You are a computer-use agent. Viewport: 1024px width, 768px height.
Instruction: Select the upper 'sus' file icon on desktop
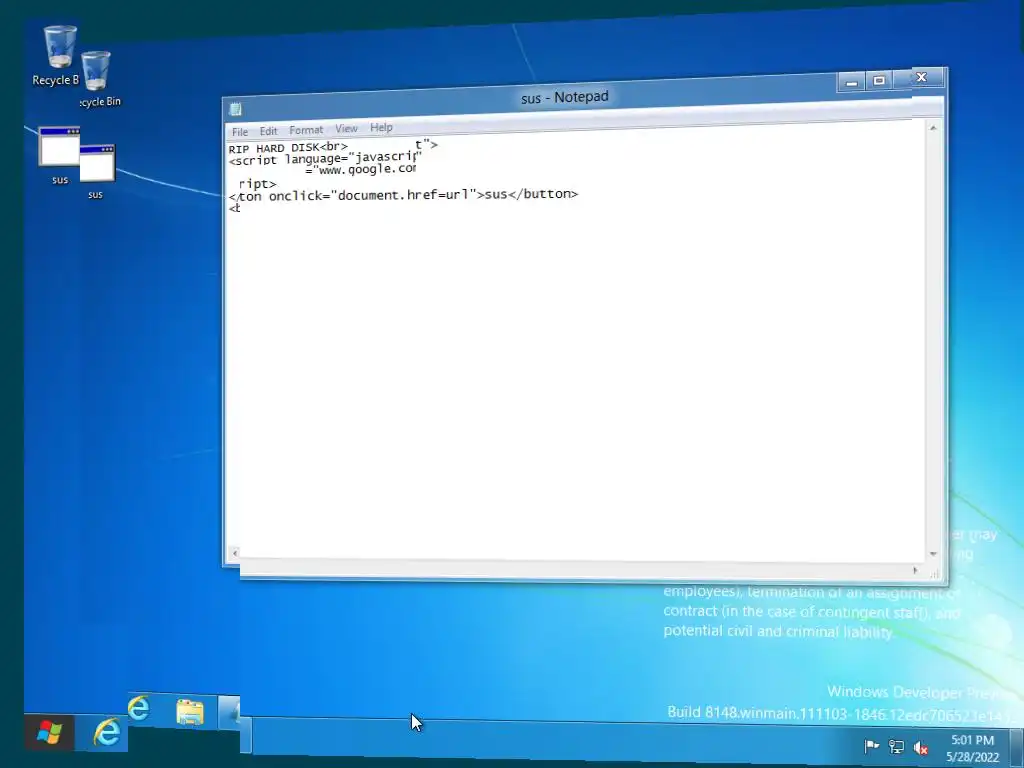tap(59, 155)
